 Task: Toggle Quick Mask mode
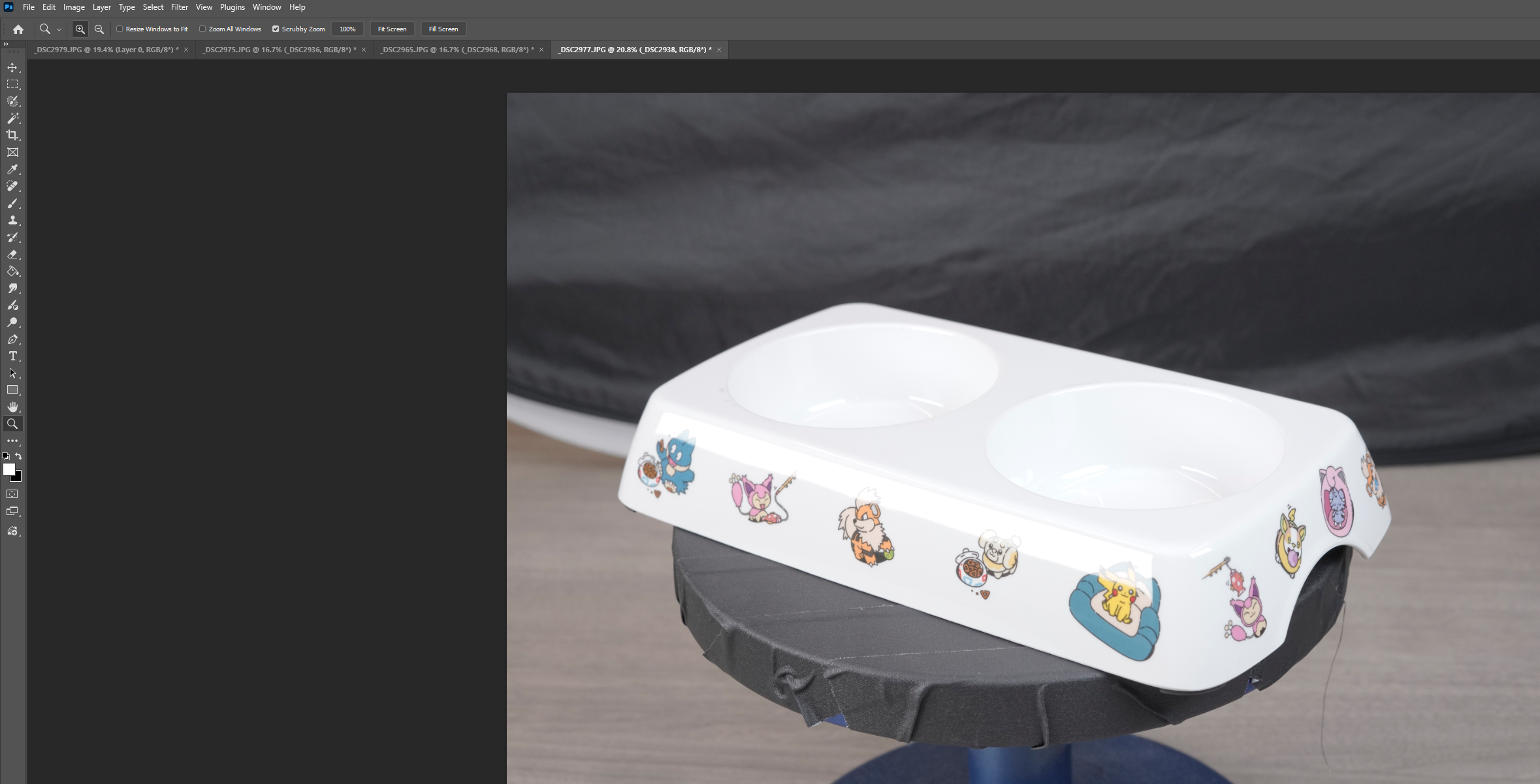point(12,494)
